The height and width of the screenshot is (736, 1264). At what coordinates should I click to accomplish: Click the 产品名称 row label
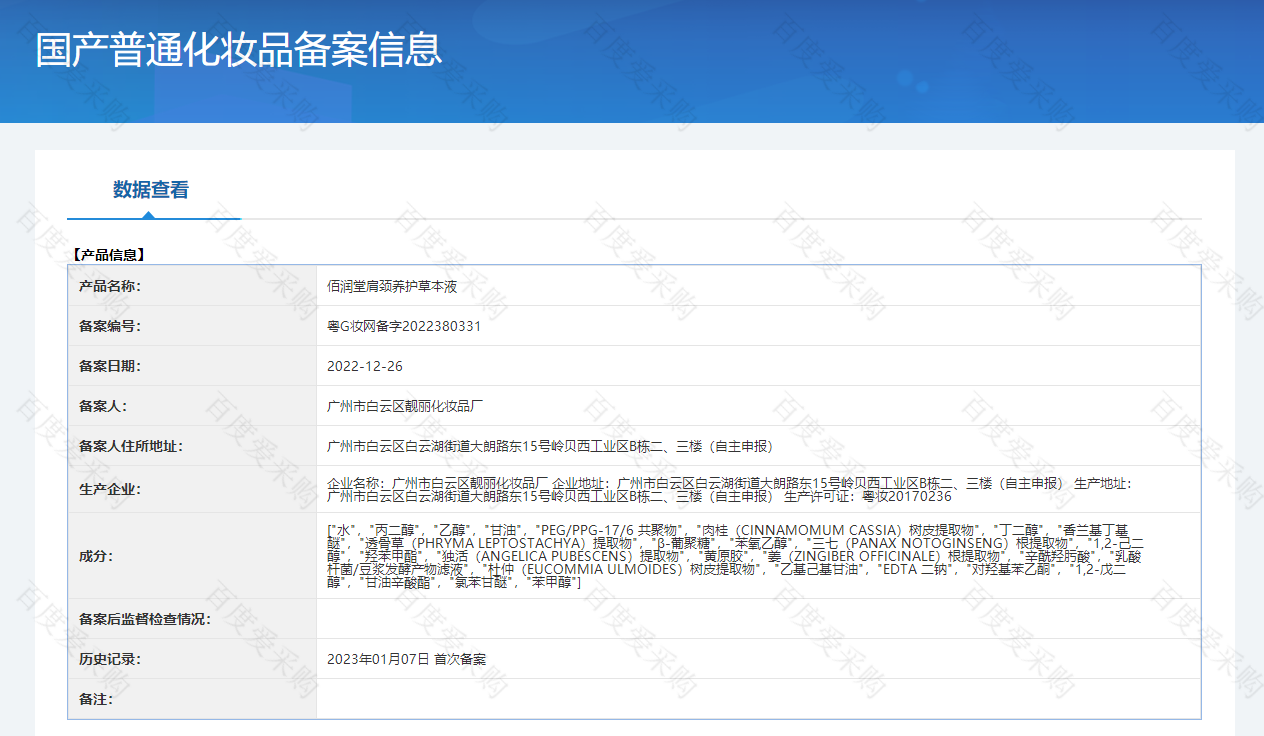click(110, 286)
